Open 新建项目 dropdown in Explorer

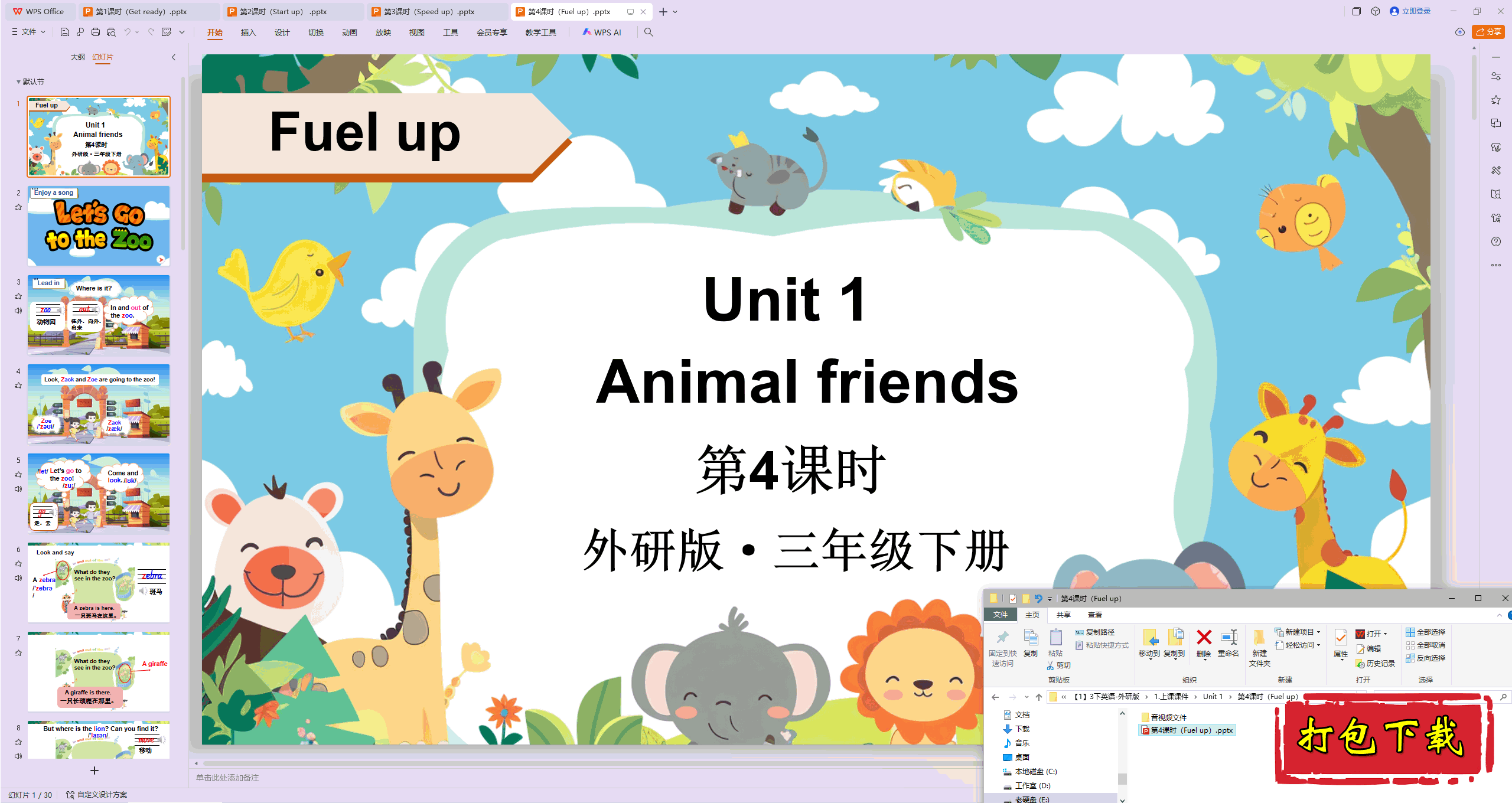click(1297, 632)
